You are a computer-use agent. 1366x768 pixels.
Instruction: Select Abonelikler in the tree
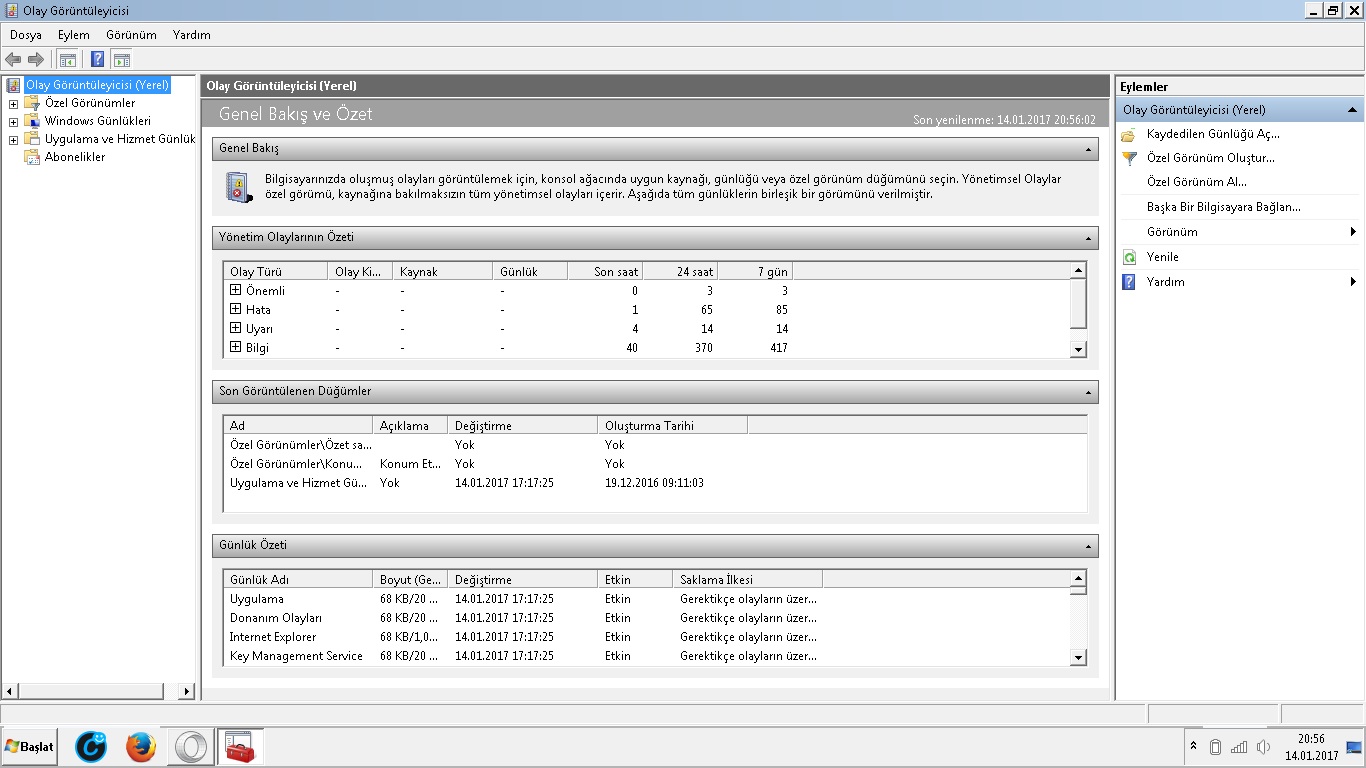(75, 157)
